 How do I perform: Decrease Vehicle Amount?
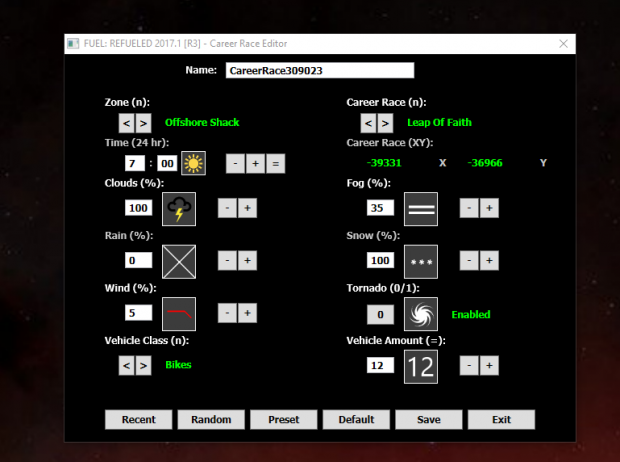[x=469, y=365]
